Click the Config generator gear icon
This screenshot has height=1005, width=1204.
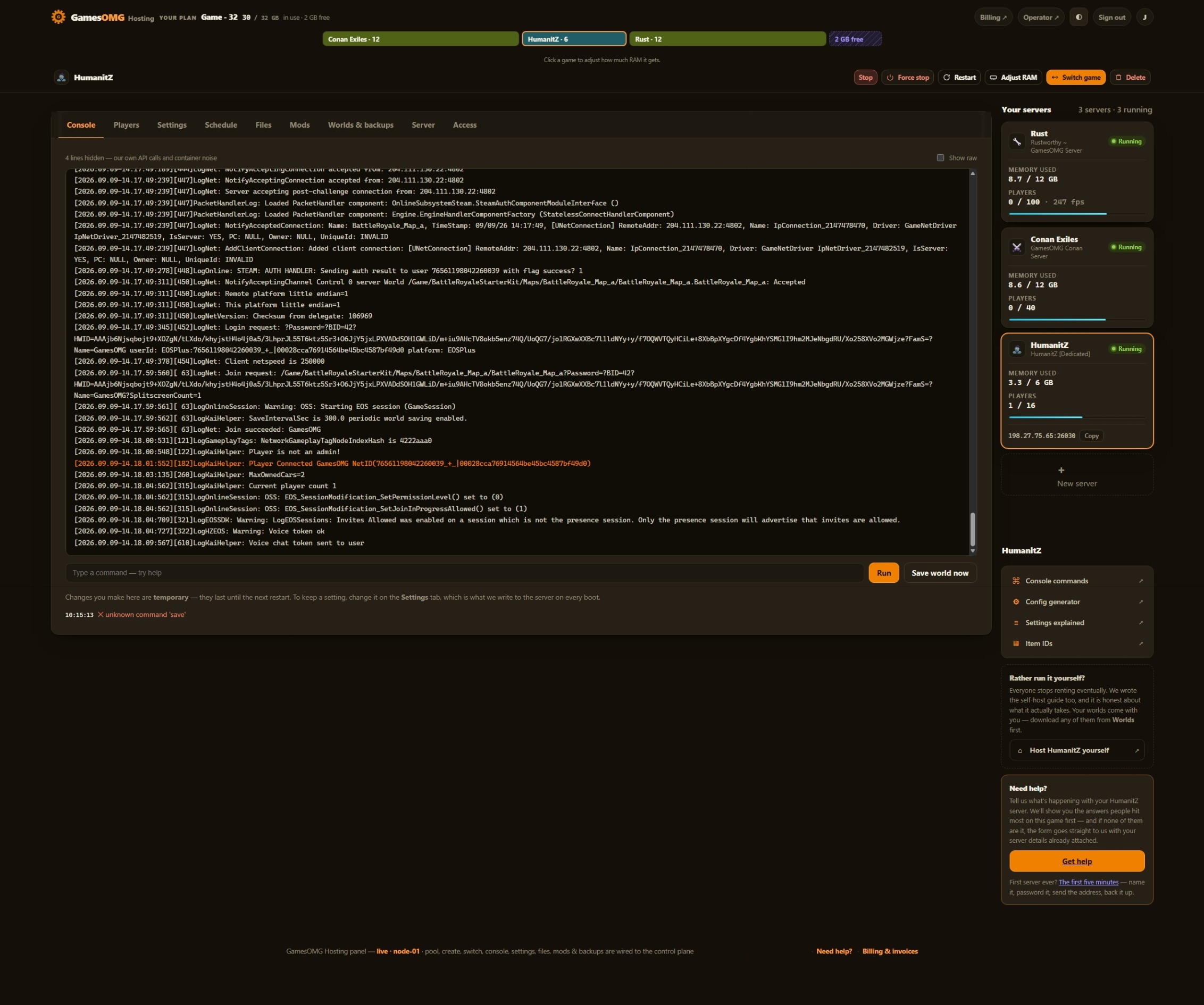click(1016, 601)
